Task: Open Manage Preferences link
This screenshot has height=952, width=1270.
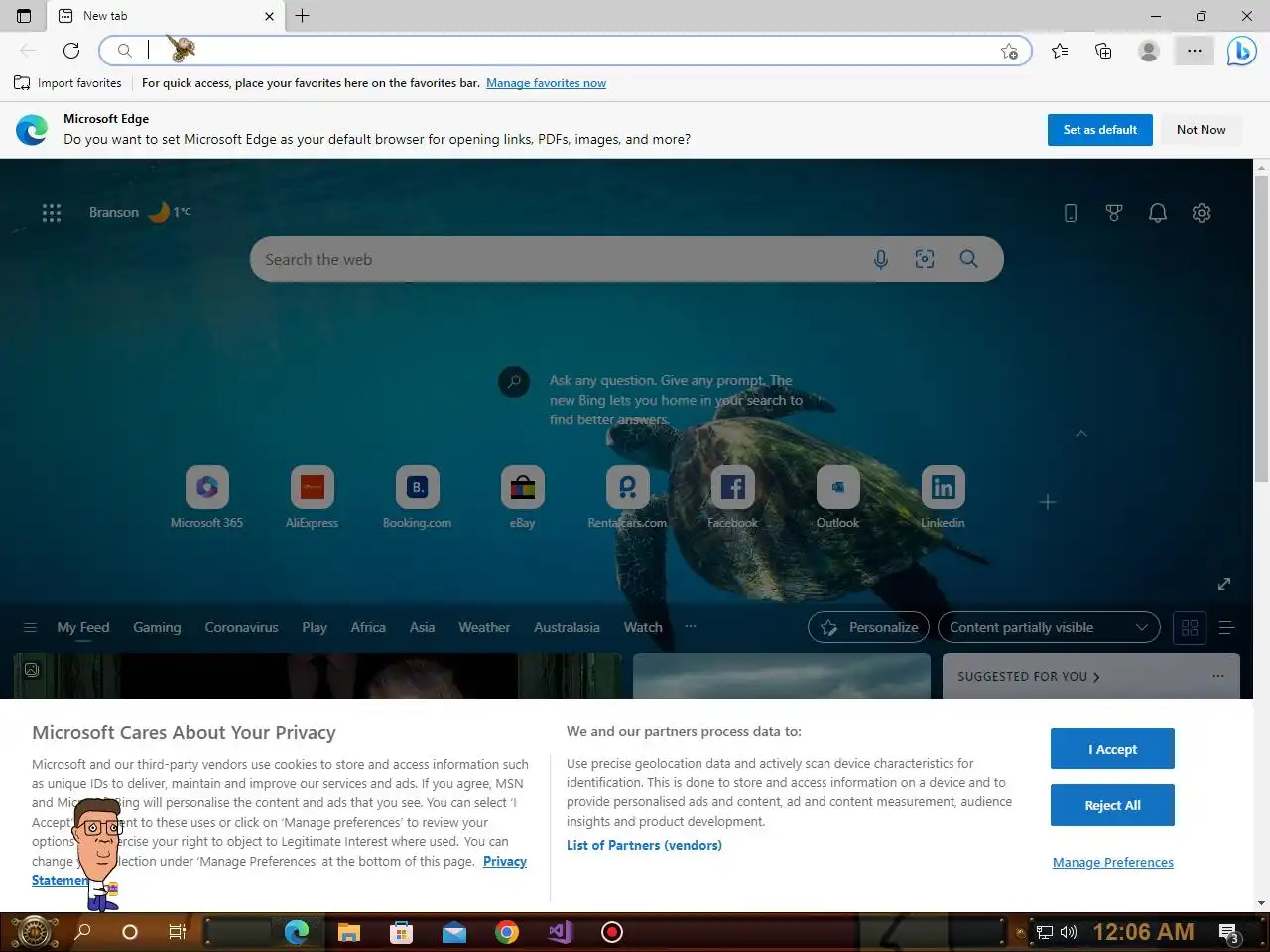Action: click(x=1112, y=863)
